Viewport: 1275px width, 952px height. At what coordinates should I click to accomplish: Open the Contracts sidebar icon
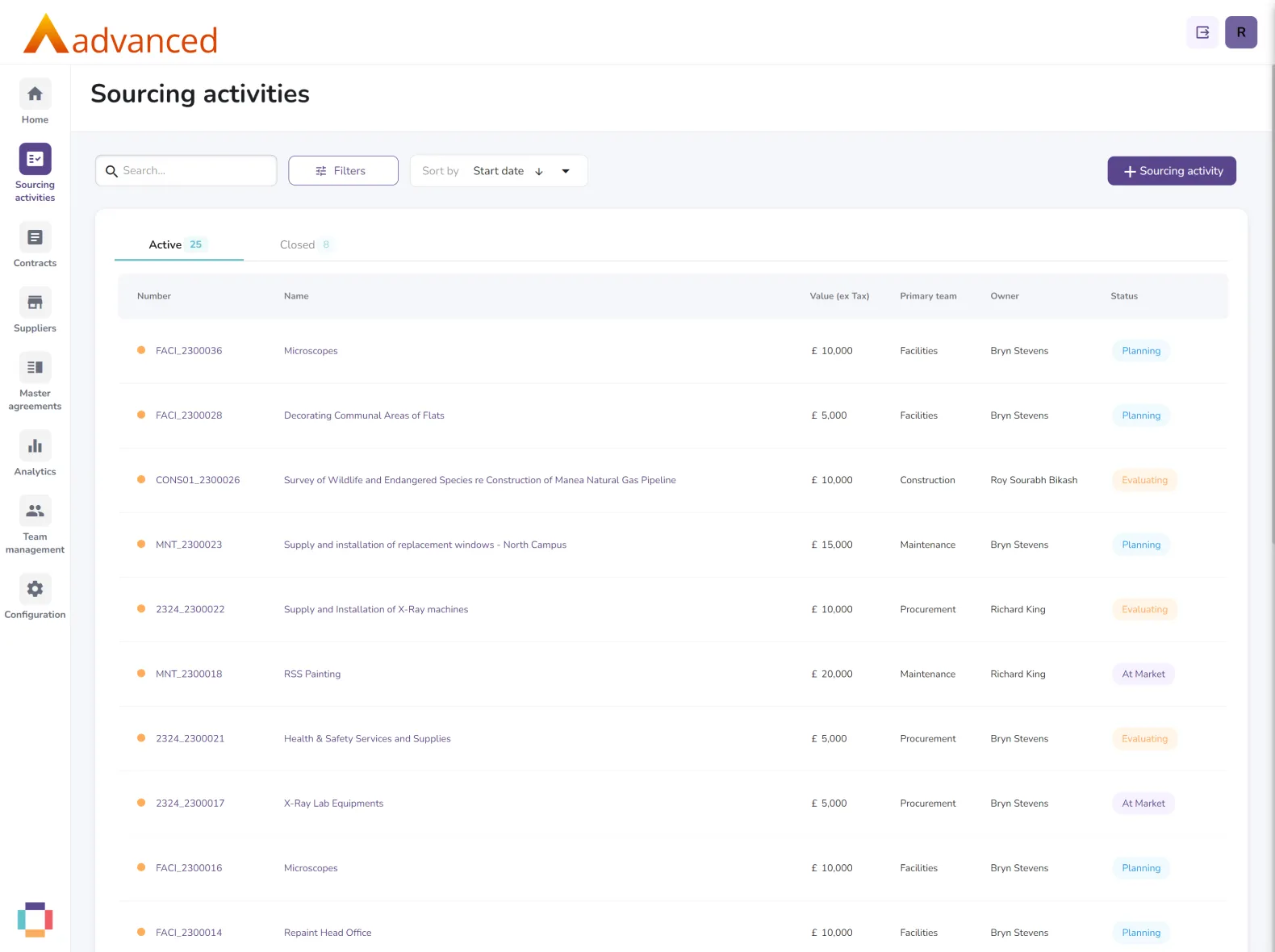(x=35, y=237)
